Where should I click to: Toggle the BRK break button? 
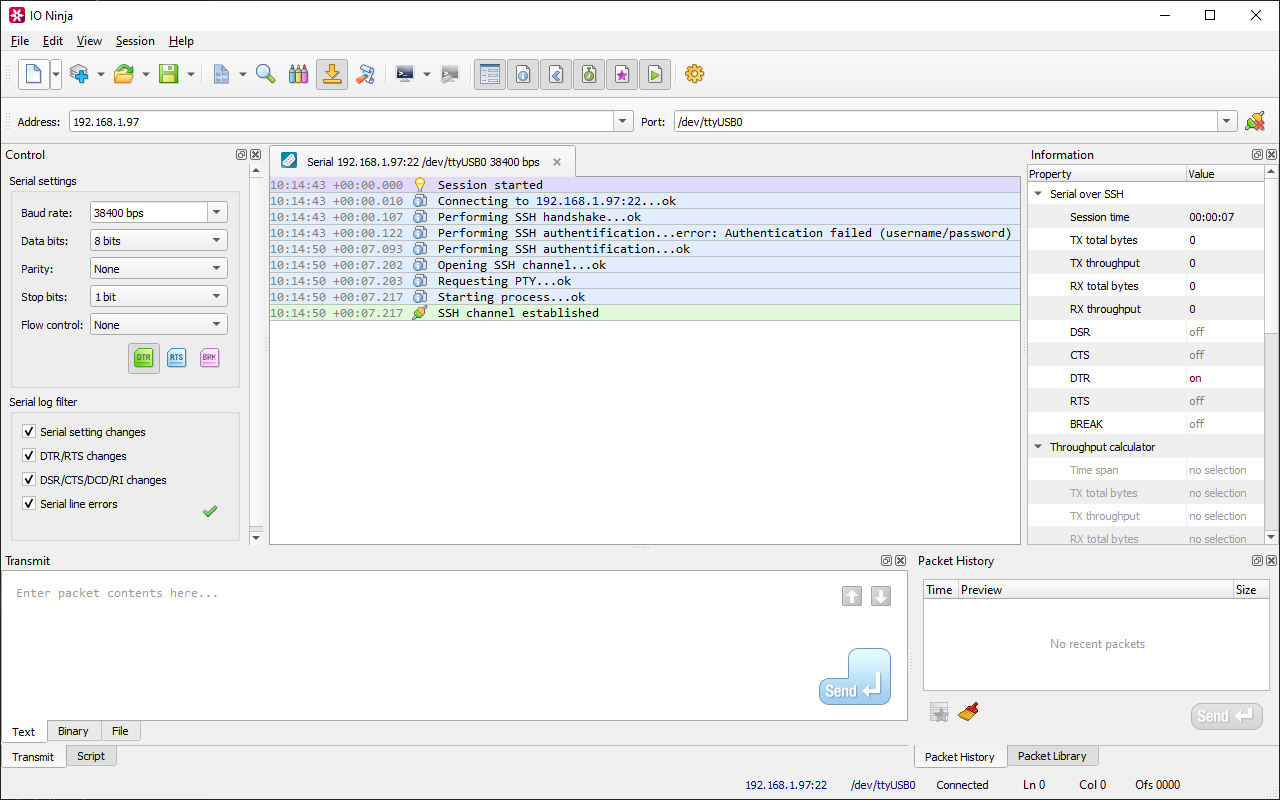tap(209, 357)
